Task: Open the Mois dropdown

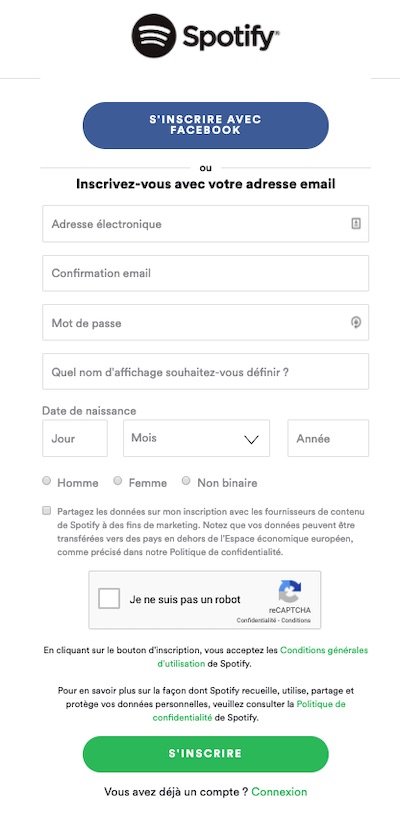Action: (197, 438)
